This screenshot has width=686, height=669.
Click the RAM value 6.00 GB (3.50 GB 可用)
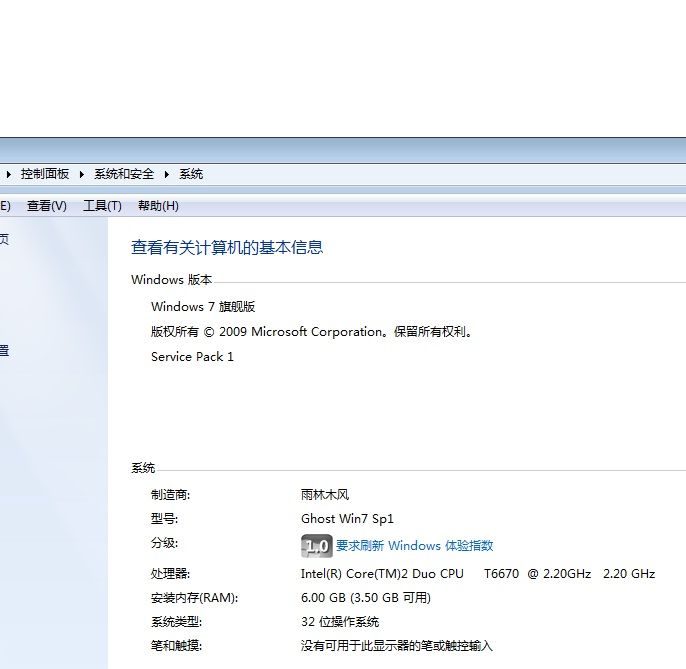(x=366, y=598)
